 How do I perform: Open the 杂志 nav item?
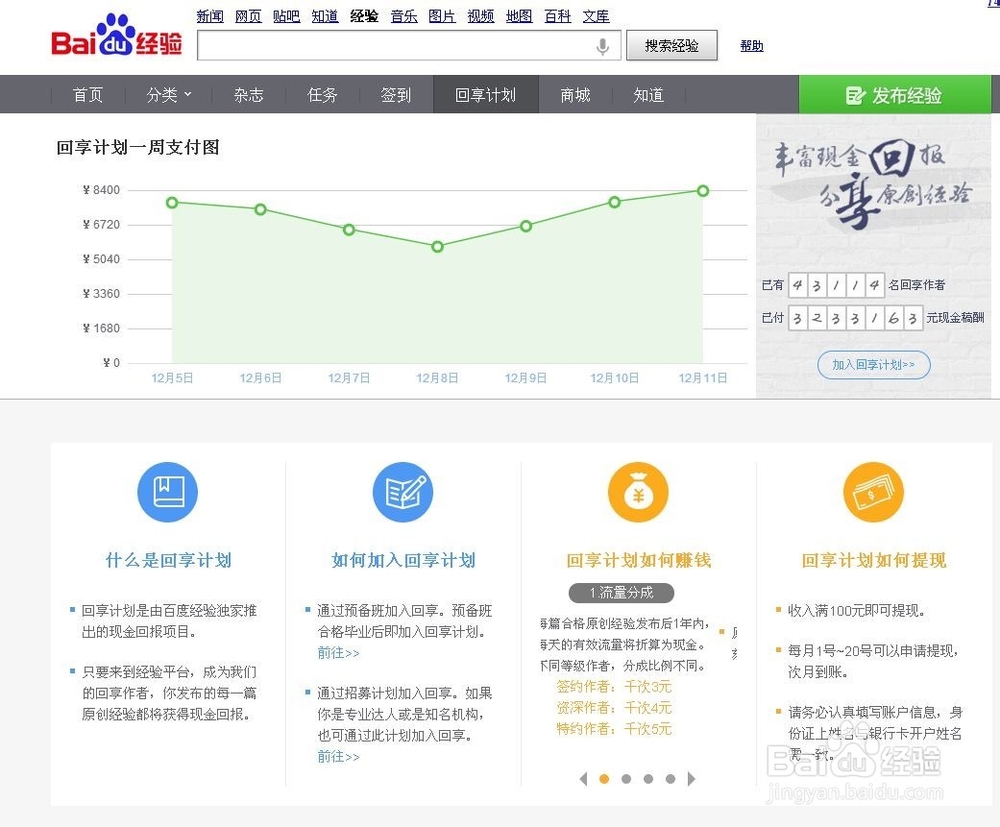[x=249, y=95]
